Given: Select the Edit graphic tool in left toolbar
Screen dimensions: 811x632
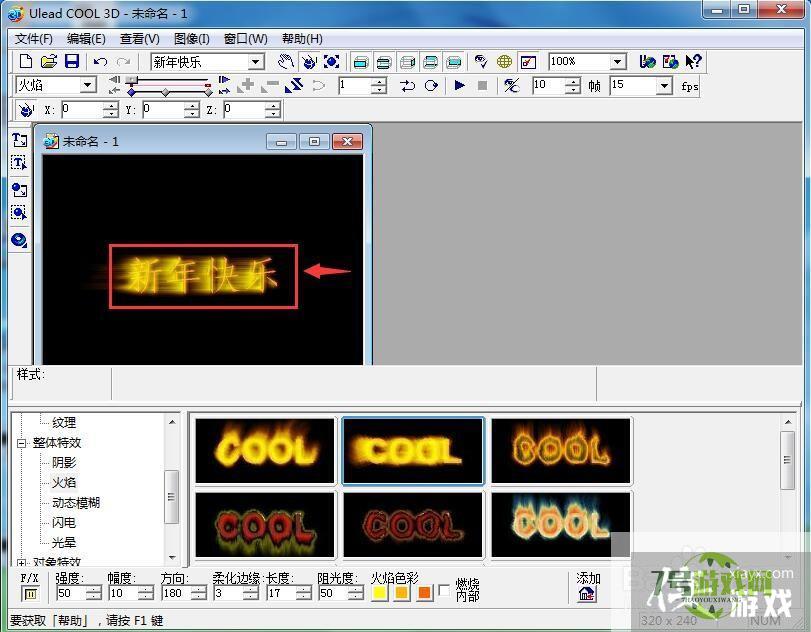Looking at the screenshot, I should [x=20, y=213].
